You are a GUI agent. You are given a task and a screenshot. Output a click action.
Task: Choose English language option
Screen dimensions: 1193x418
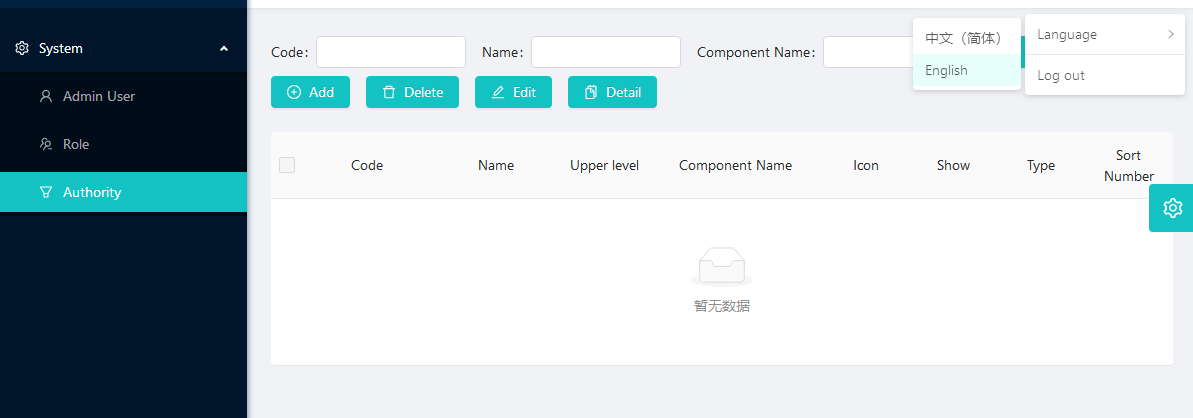(967, 70)
